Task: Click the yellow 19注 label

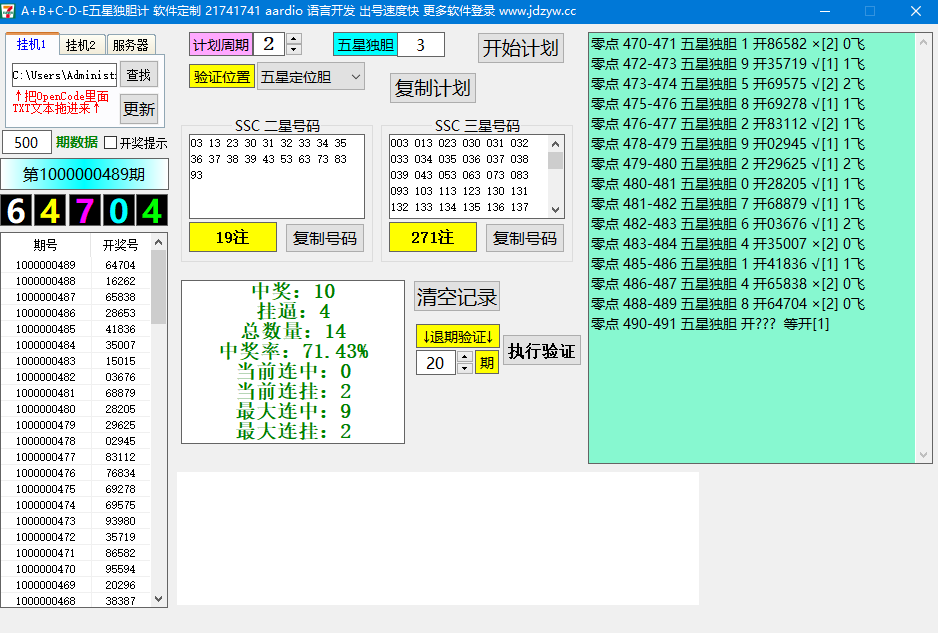Action: tap(233, 238)
